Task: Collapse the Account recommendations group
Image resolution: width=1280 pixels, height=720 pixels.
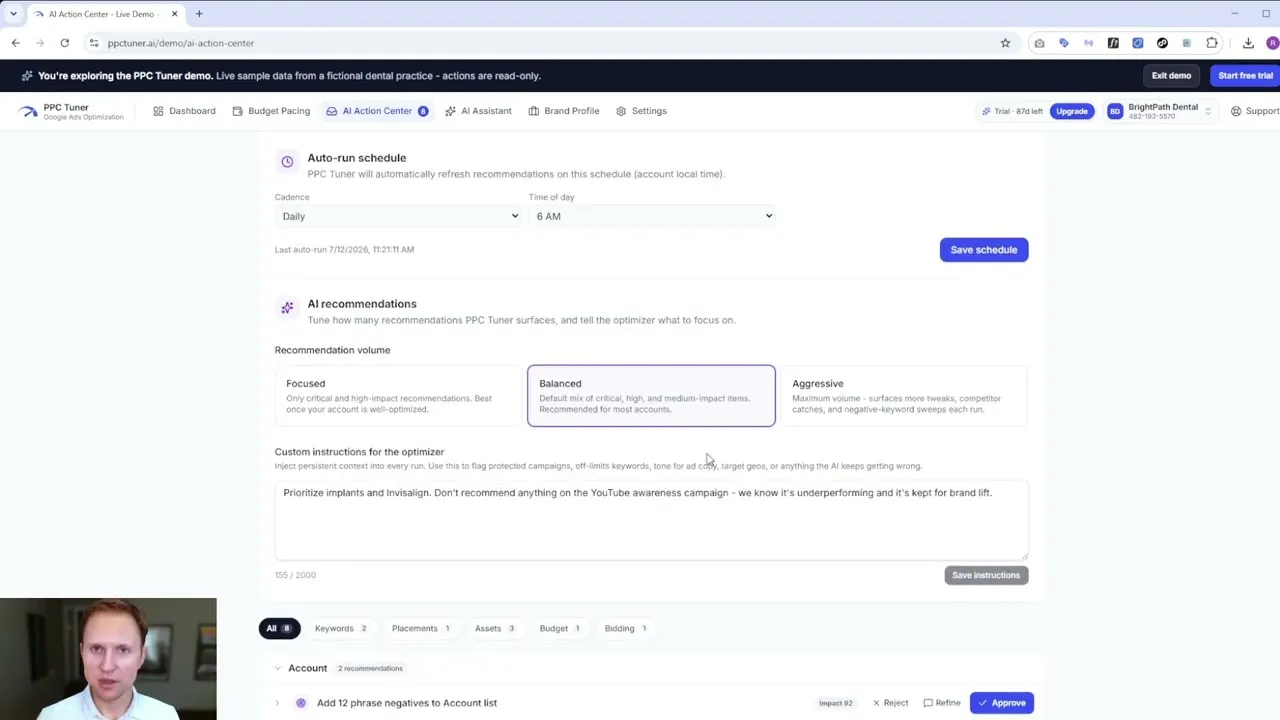Action: click(278, 668)
